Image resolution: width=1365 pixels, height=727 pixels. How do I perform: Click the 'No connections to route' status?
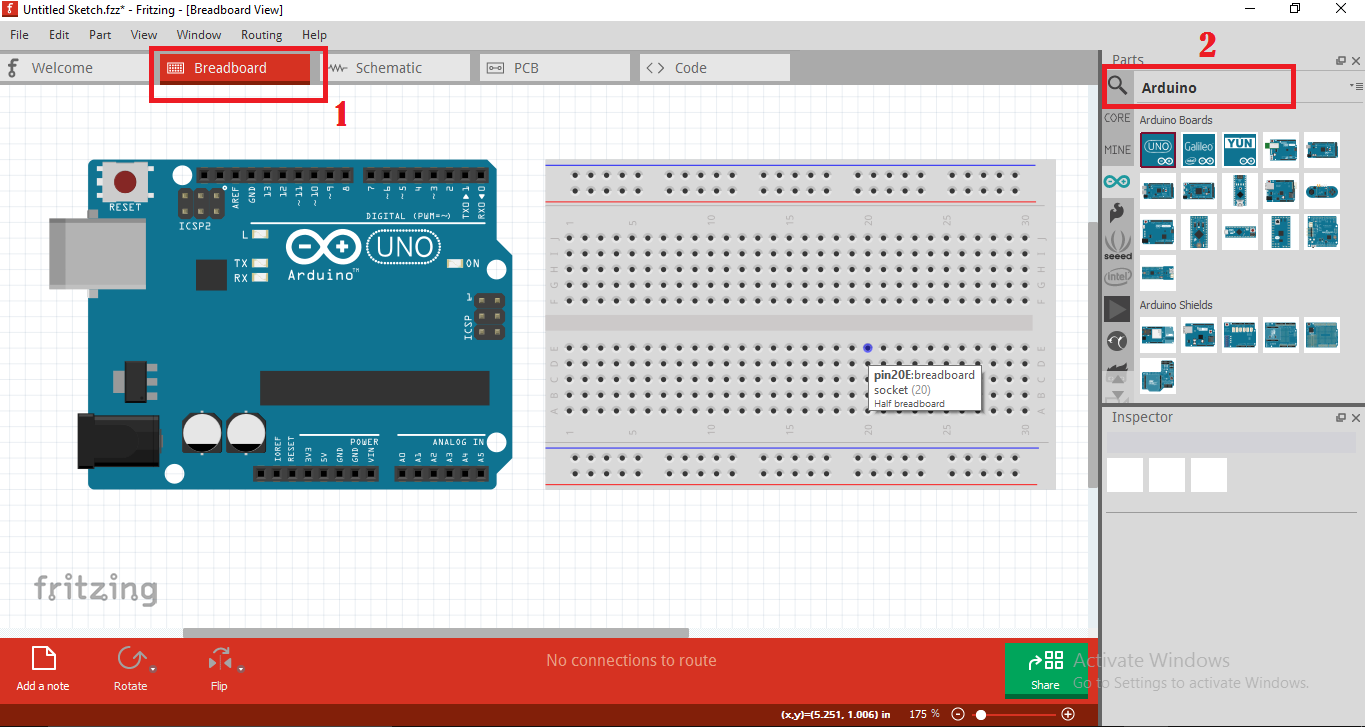pyautogui.click(x=631, y=660)
